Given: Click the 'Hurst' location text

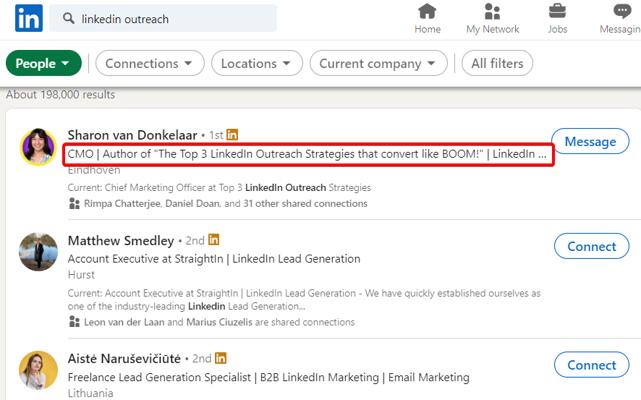Looking at the screenshot, I should 81,274.
